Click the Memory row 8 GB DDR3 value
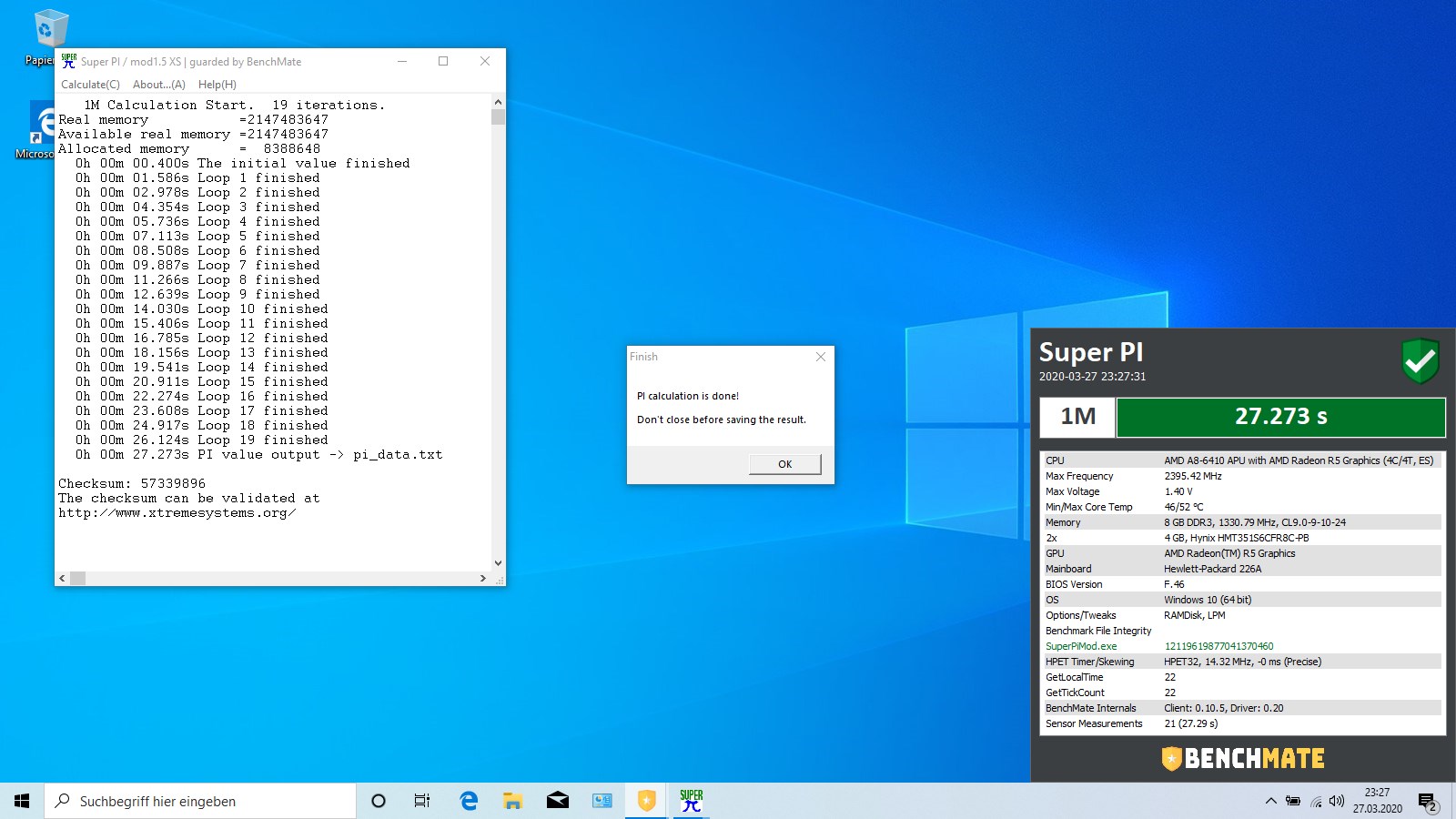The width and height of the screenshot is (1456, 819). click(x=1255, y=522)
